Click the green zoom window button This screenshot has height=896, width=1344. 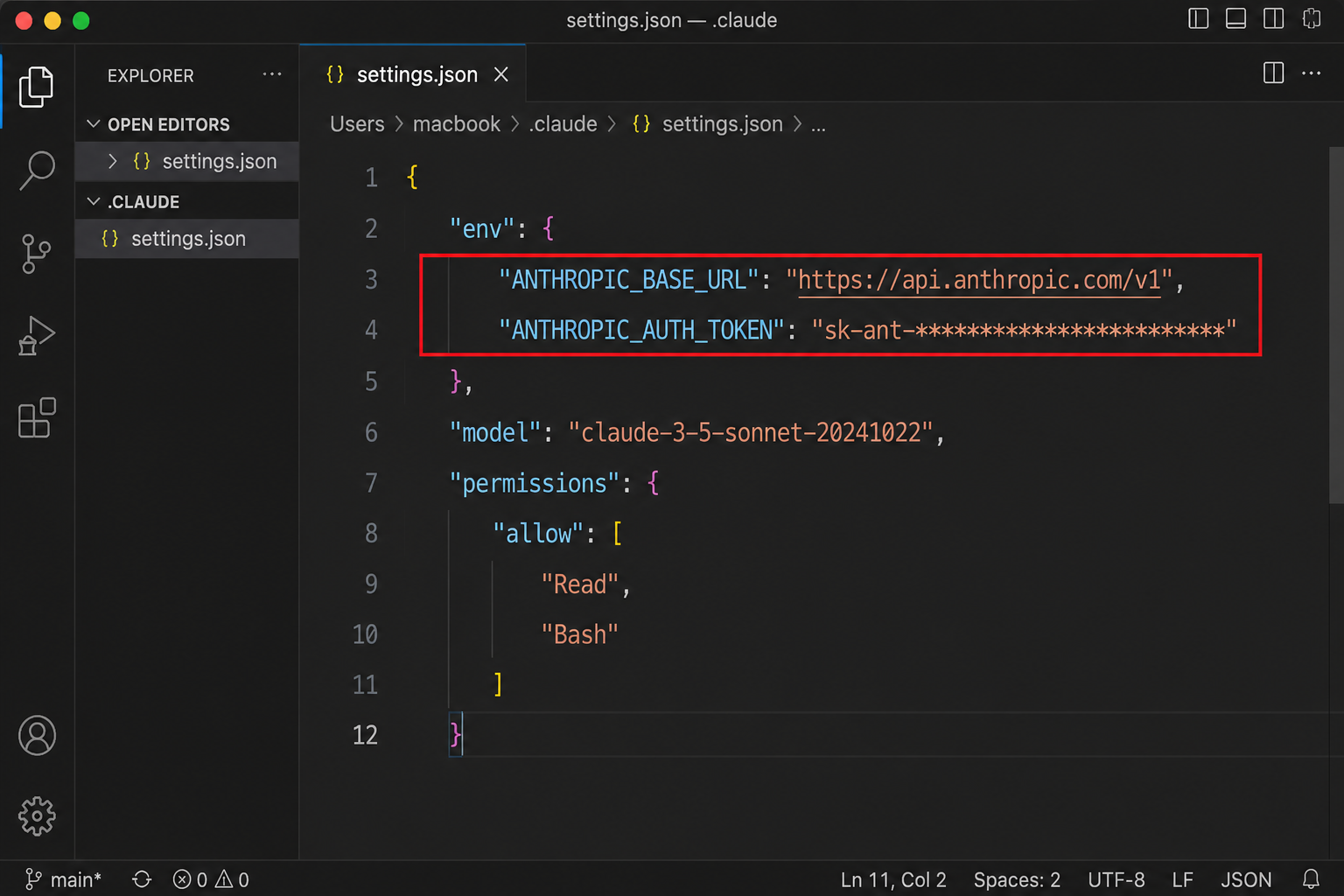point(81,20)
